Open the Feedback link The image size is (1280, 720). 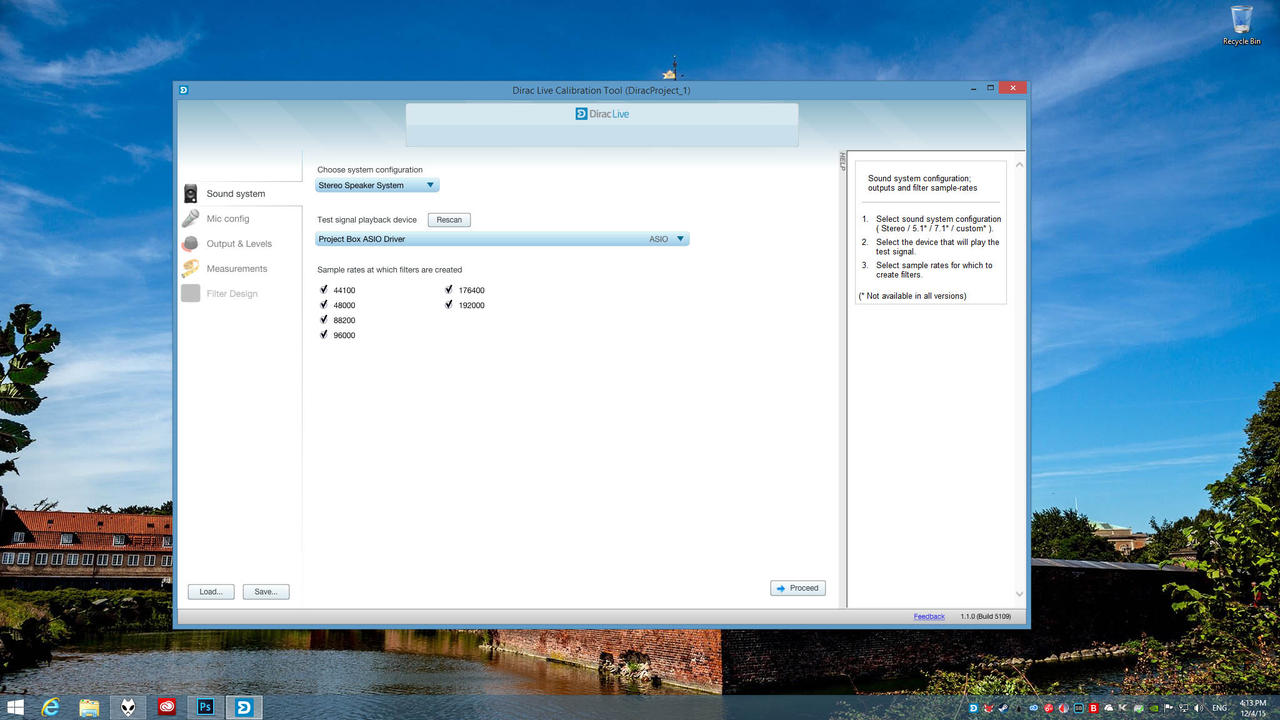pos(929,616)
